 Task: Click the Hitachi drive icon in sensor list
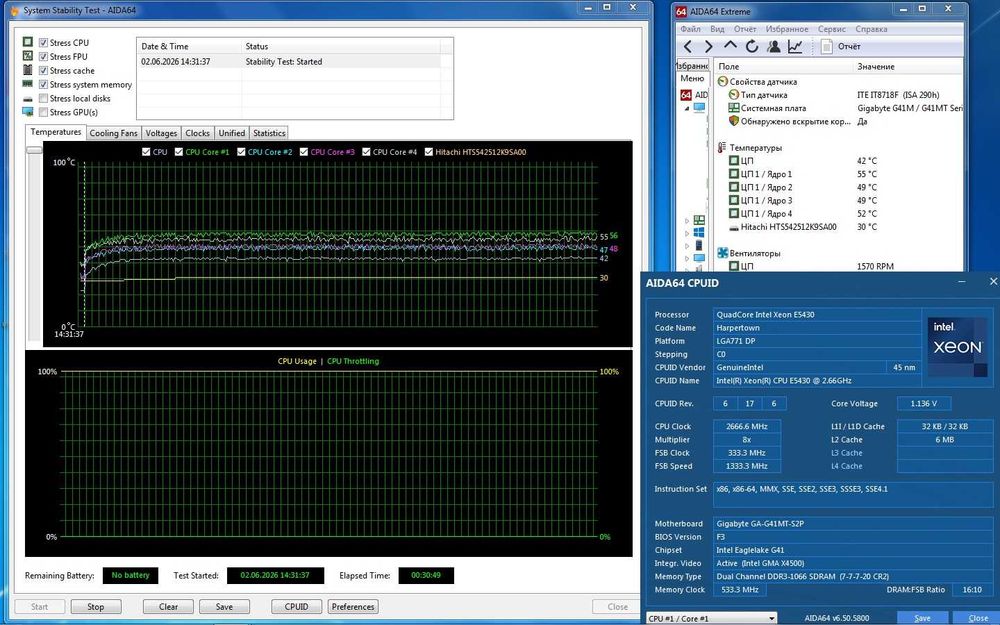click(x=733, y=227)
